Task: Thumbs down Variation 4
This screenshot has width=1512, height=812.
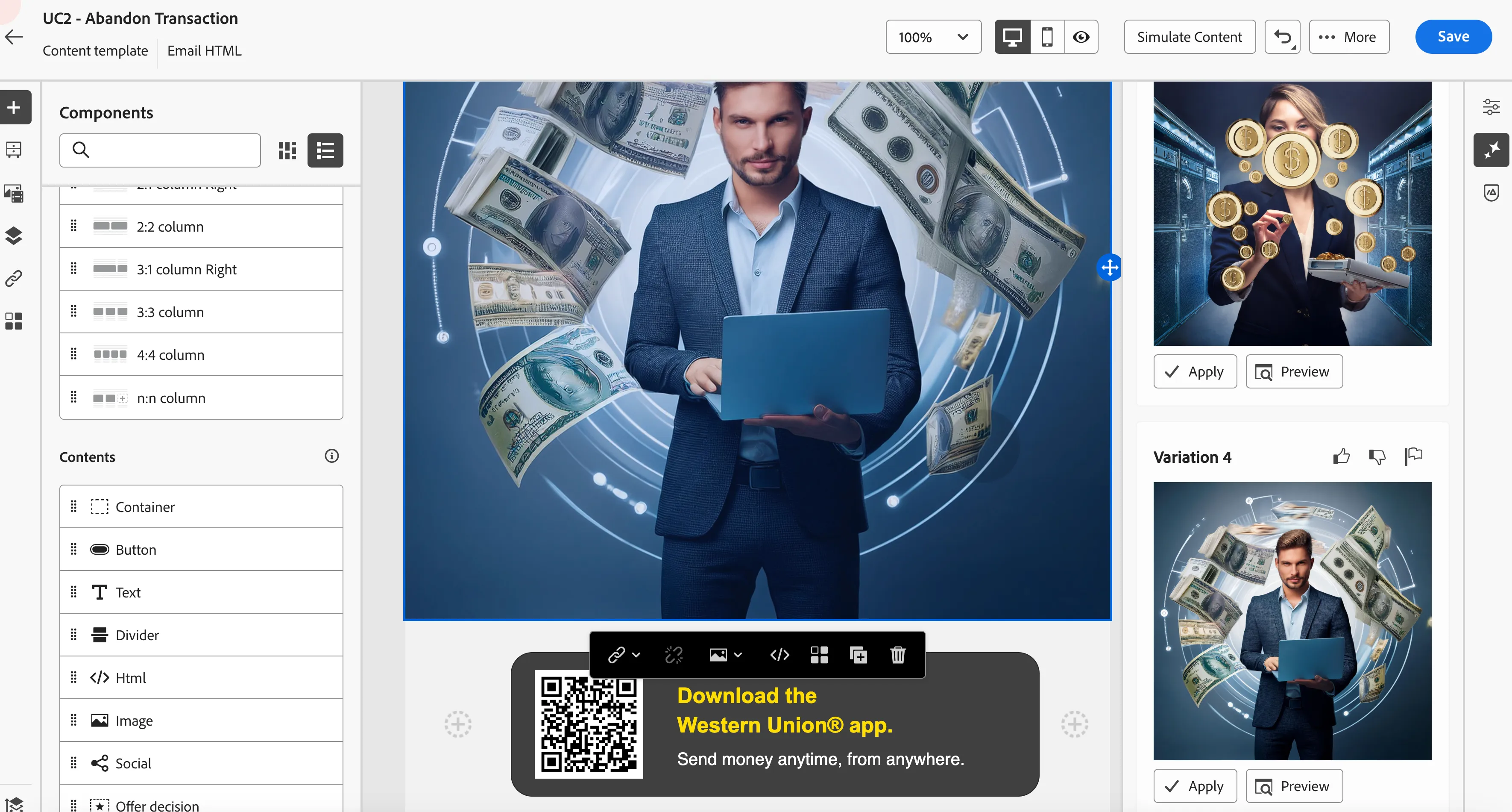Action: point(1377,456)
